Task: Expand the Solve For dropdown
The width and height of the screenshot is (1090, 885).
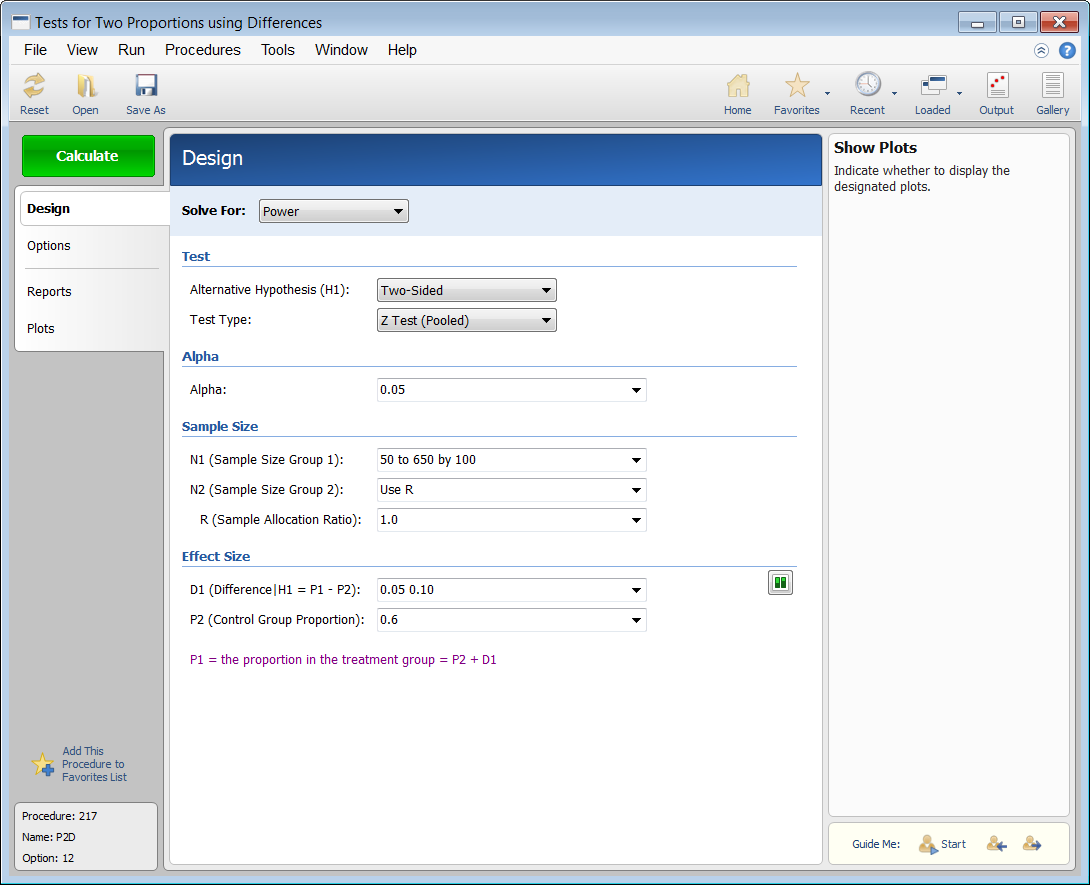Action: click(334, 211)
